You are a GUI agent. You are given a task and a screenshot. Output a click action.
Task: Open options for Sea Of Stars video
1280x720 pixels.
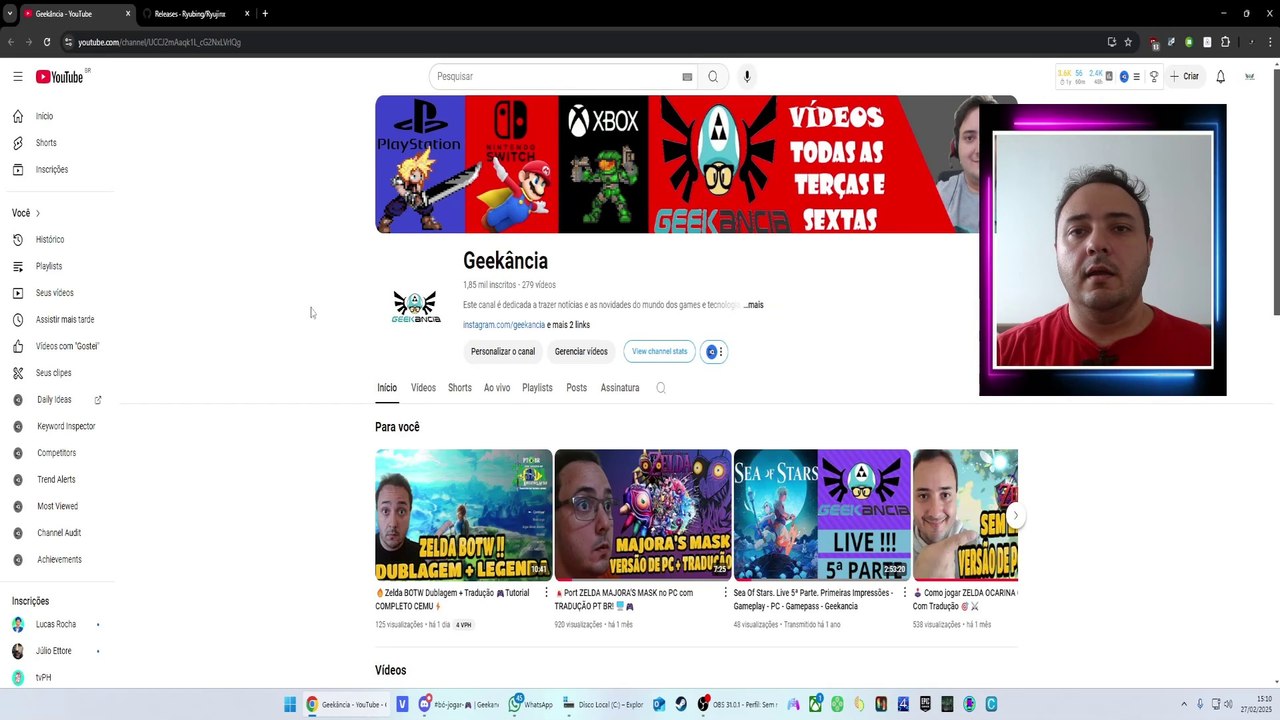(x=904, y=593)
